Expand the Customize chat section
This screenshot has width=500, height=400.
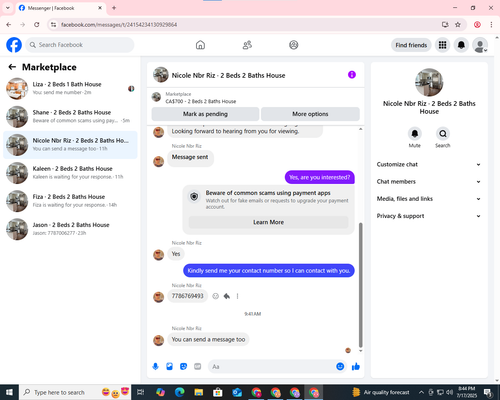pos(429,164)
